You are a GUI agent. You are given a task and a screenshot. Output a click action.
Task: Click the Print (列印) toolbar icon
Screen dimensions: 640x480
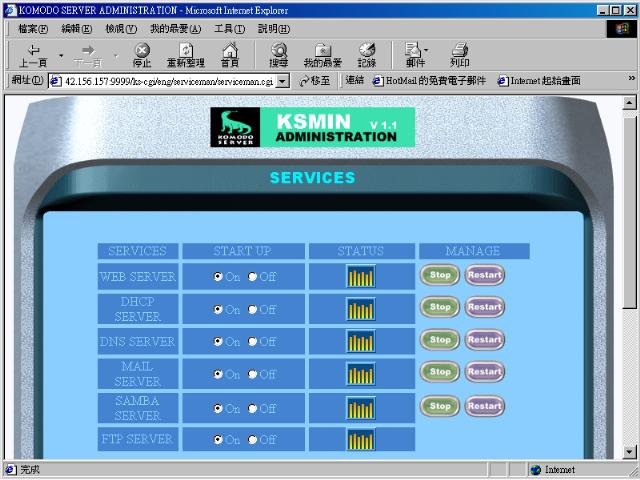pyautogui.click(x=459, y=54)
